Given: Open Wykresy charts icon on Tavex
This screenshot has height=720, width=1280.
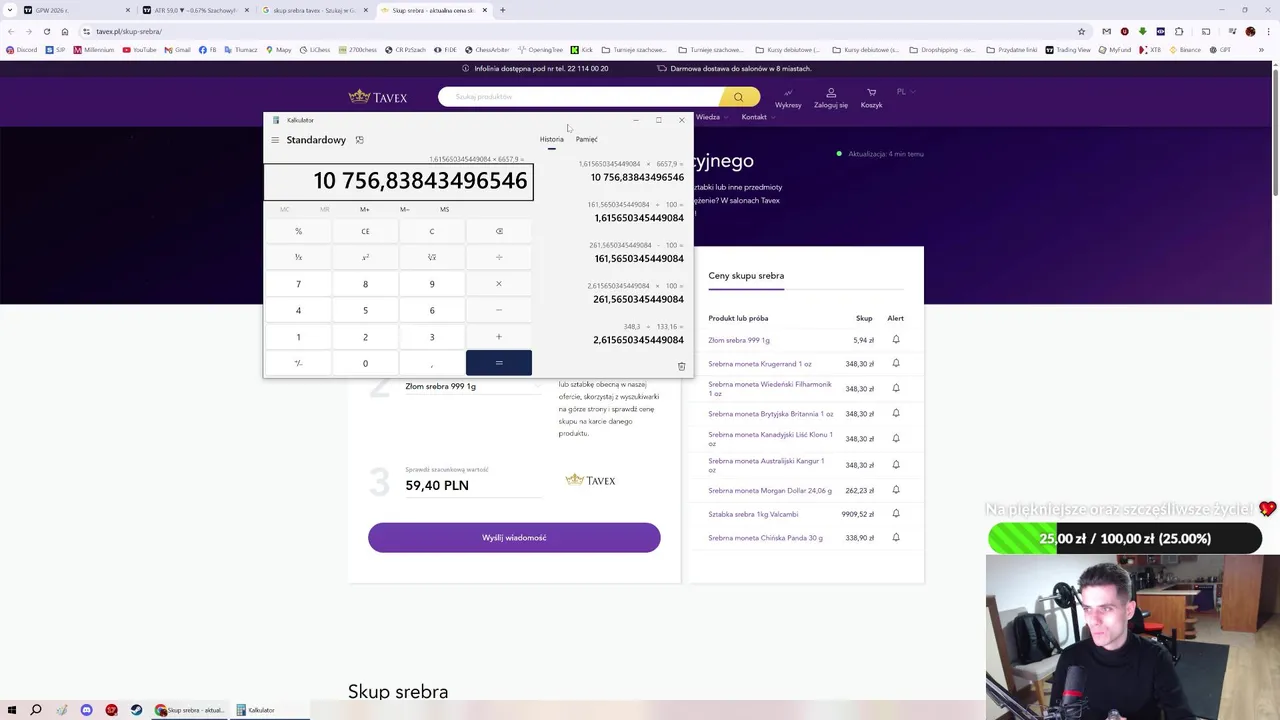Looking at the screenshot, I should [x=788, y=98].
